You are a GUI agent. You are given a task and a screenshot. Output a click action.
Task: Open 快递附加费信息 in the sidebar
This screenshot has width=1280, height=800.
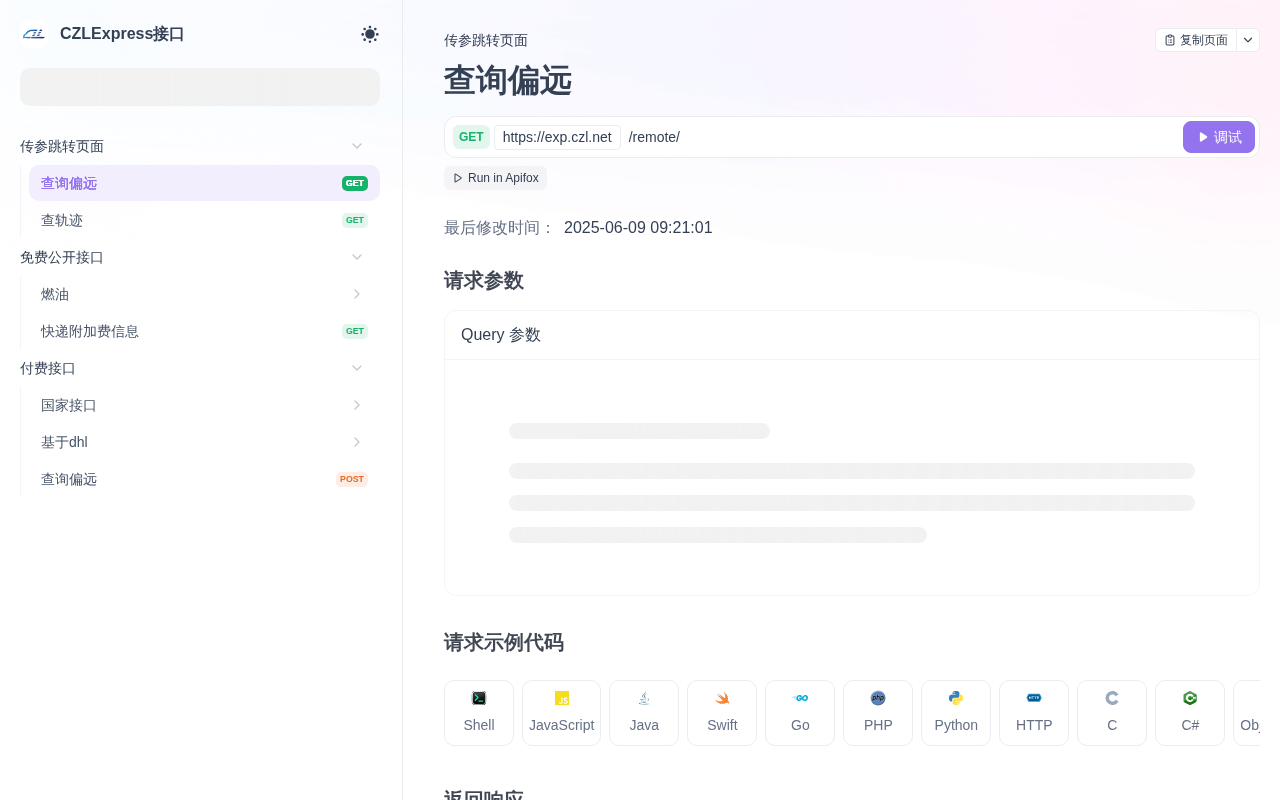pyautogui.click(x=204, y=331)
